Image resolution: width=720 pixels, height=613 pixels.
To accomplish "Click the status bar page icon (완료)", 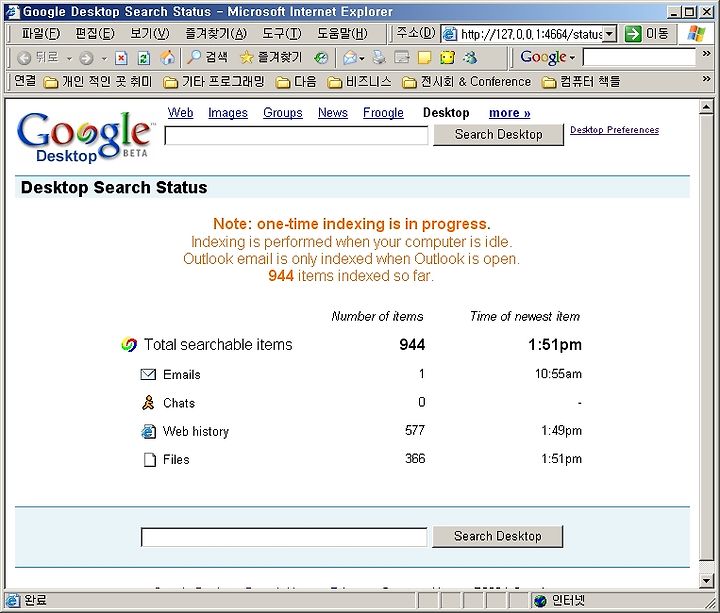I will point(13,600).
